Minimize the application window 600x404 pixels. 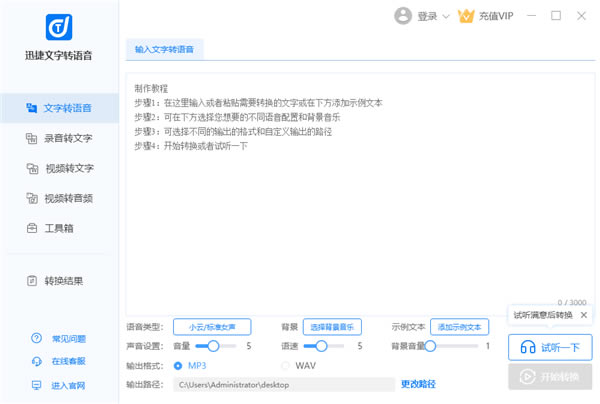532,16
